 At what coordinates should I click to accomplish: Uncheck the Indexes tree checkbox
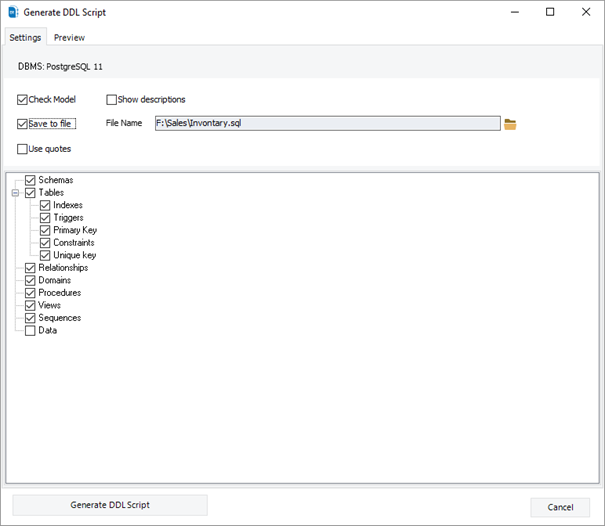pos(45,205)
